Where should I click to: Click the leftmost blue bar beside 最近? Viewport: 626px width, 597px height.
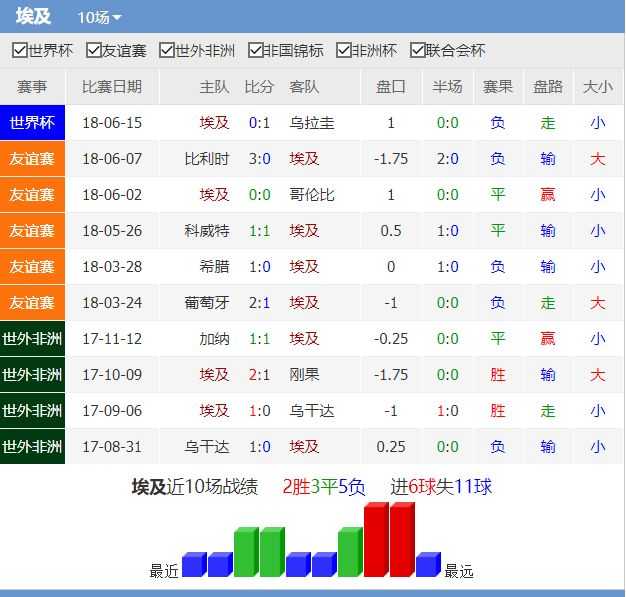point(193,565)
